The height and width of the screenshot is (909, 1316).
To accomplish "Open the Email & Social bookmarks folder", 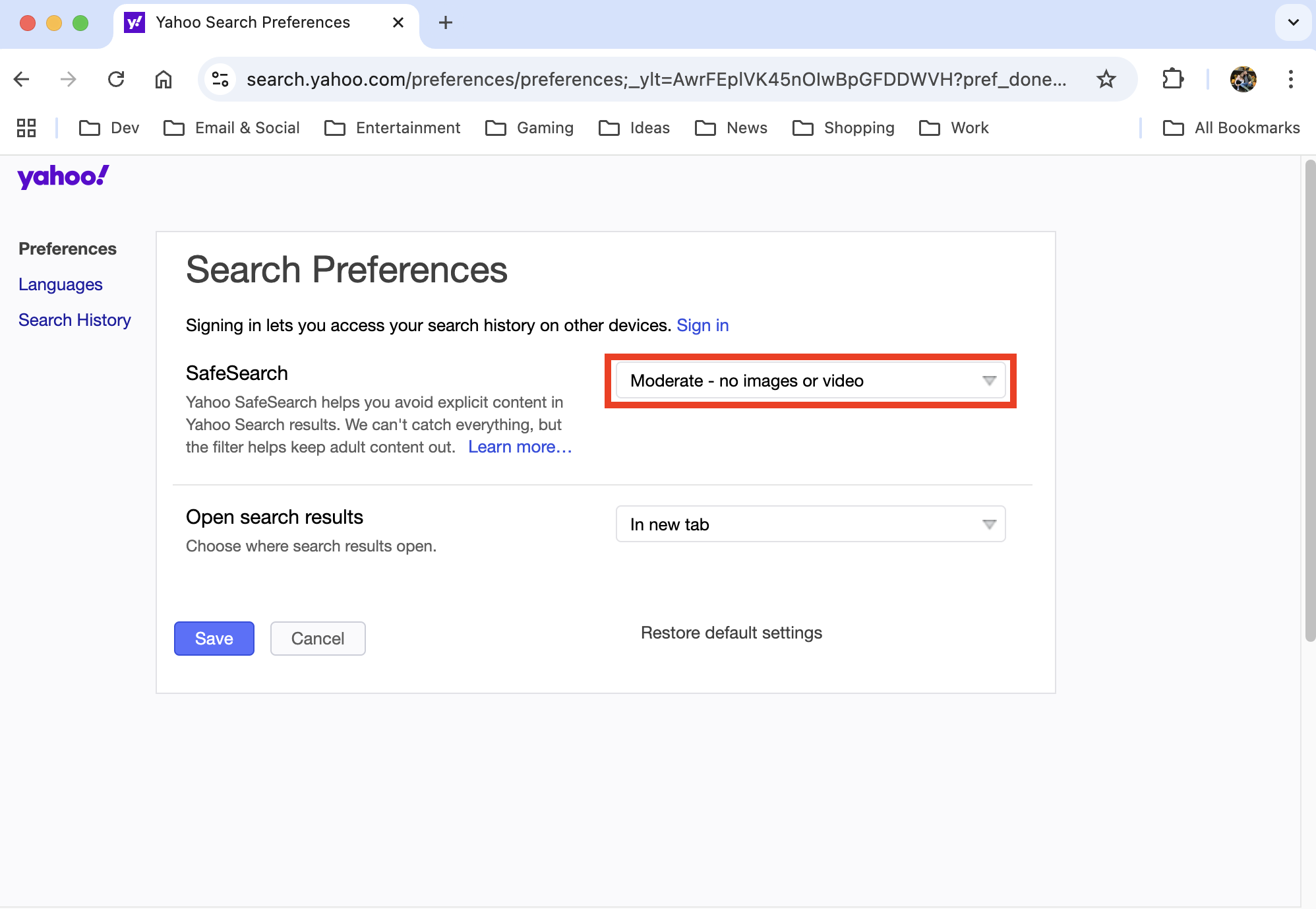I will click(232, 128).
